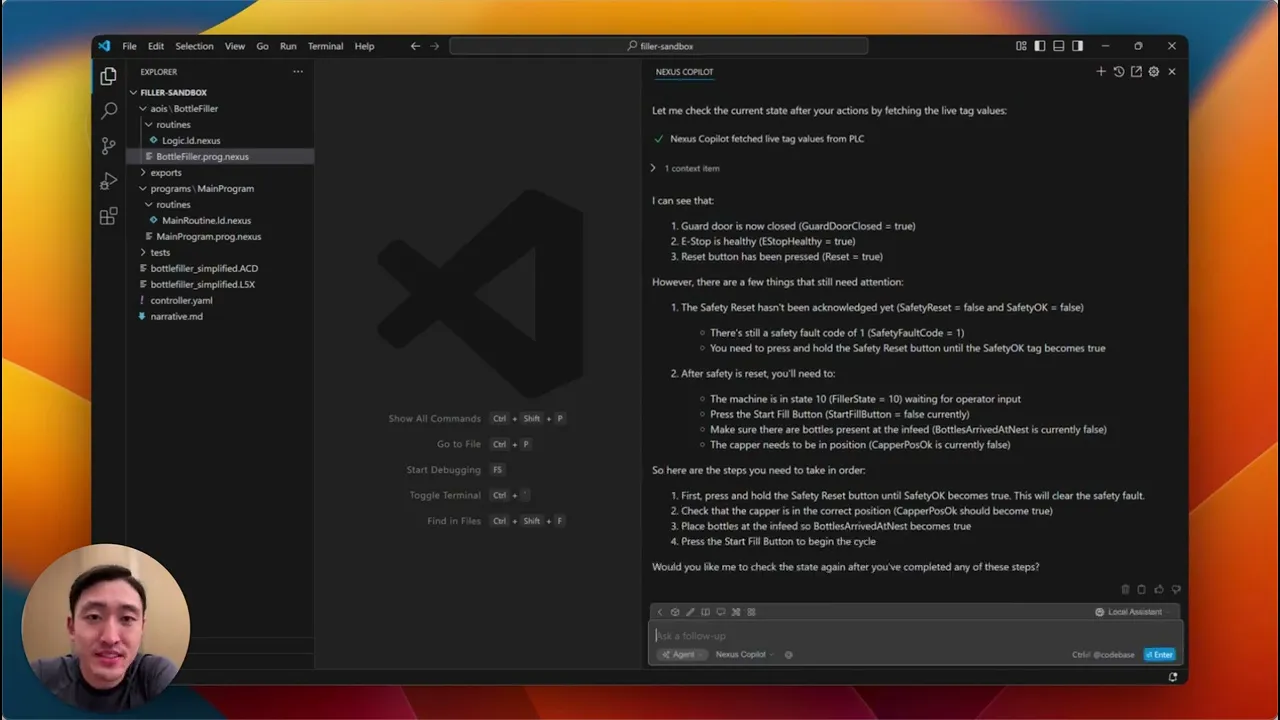The width and height of the screenshot is (1280, 720).
Task: Click the pencil edit icon in chat toolbar
Action: point(690,612)
